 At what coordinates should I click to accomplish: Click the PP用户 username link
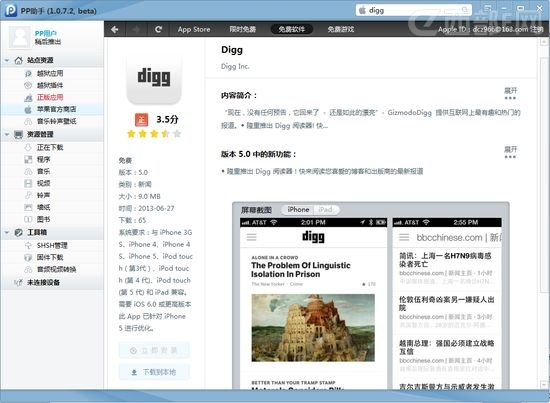coord(46,33)
